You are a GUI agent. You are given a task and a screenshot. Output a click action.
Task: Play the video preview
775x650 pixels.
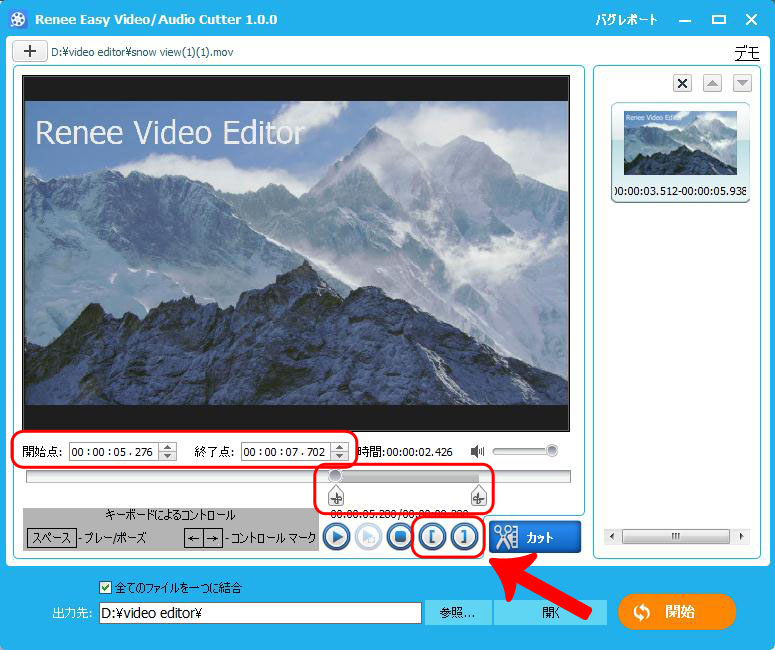[337, 537]
